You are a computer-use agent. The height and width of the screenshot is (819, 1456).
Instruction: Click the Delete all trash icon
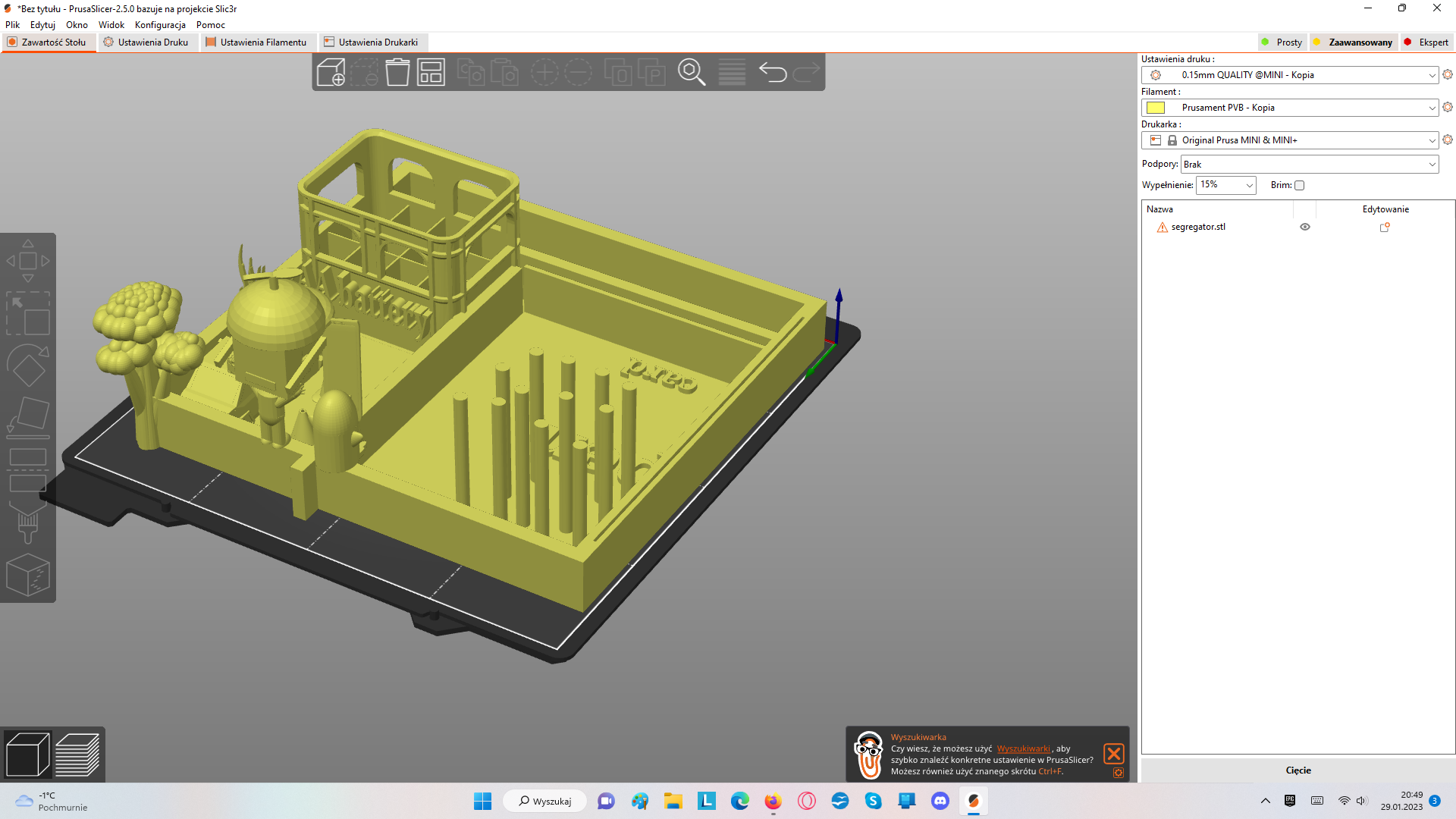(397, 73)
